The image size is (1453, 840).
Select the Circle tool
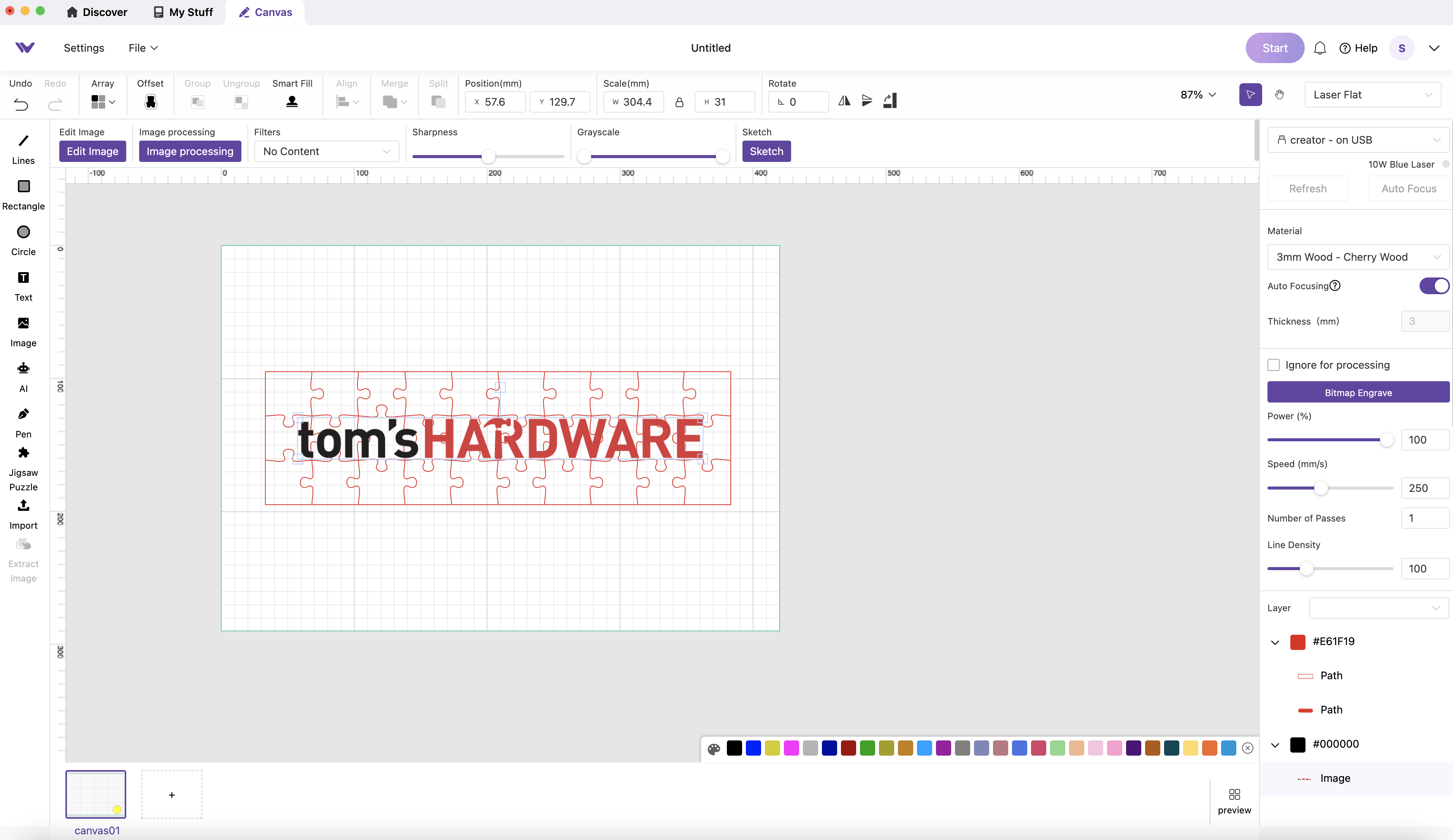pos(23,241)
